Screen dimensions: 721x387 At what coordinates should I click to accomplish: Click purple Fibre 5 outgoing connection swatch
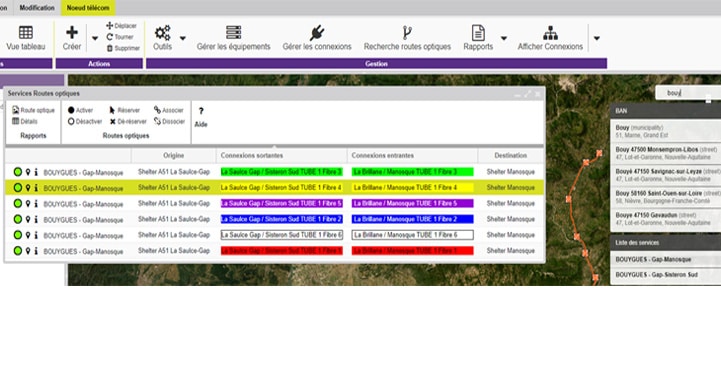click(282, 203)
